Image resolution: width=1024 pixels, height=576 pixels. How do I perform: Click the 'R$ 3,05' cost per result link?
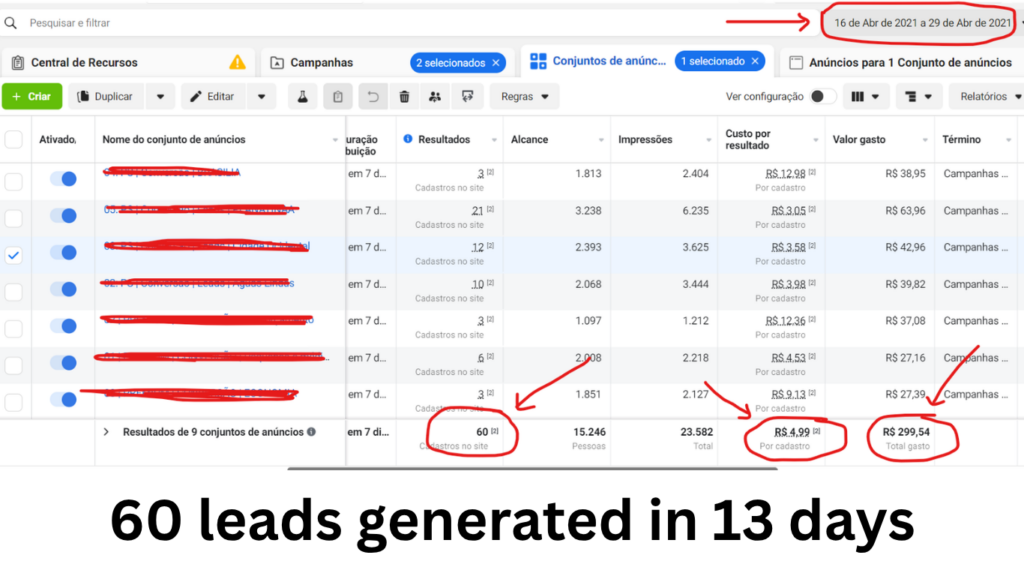coord(788,211)
